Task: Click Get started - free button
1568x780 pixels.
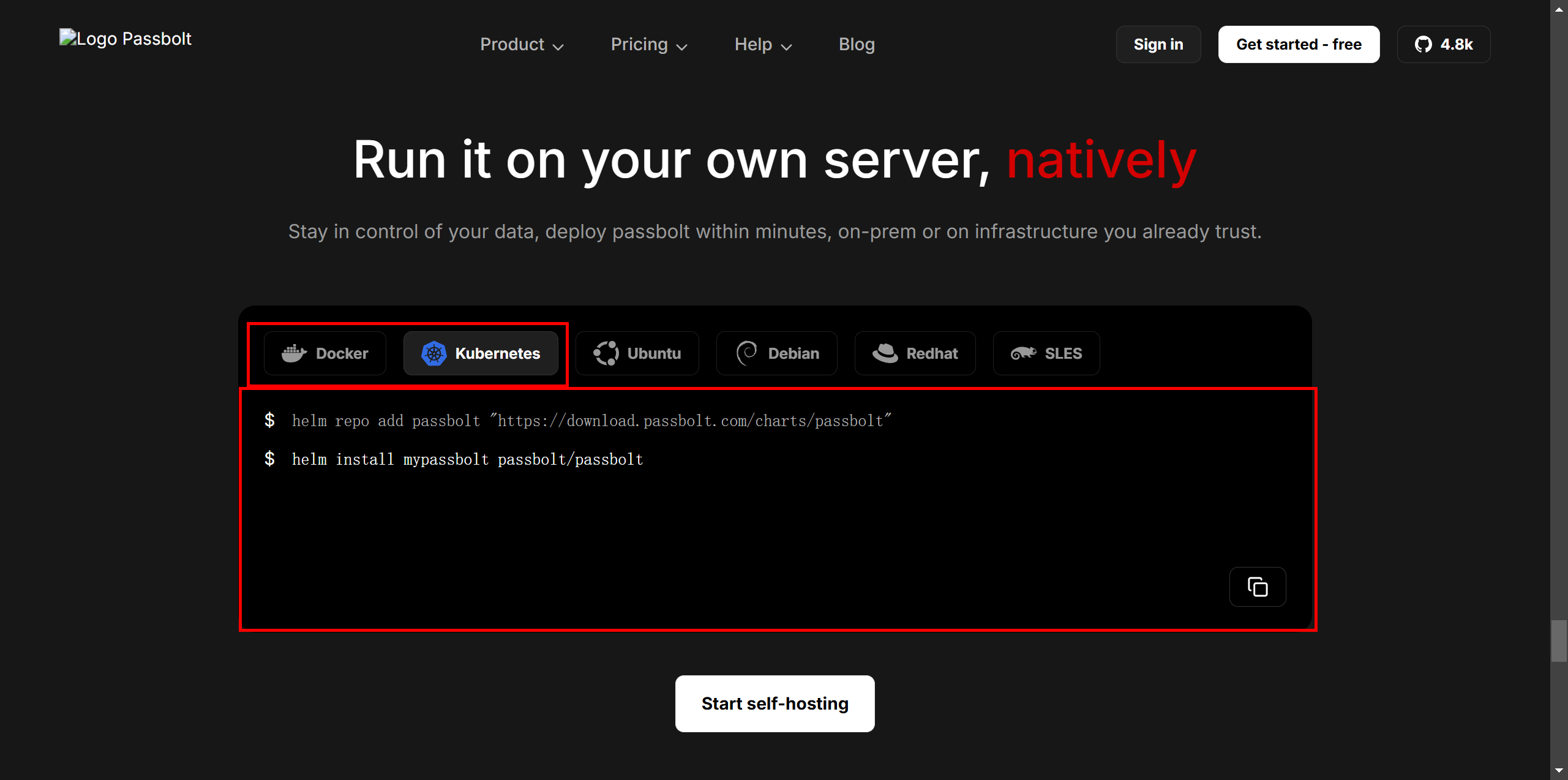Action: [x=1298, y=45]
